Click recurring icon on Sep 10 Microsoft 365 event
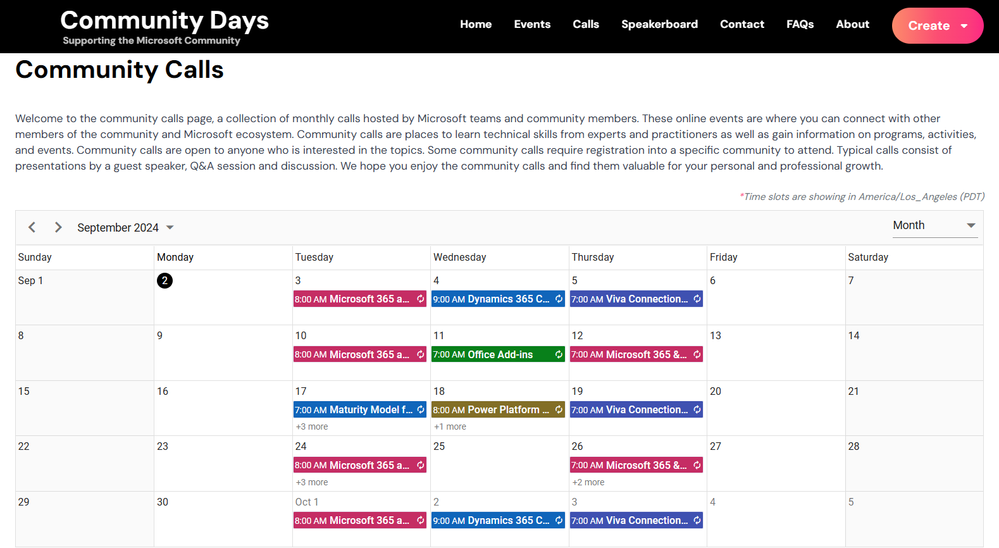Viewport: 999px width, 548px height. pos(420,354)
